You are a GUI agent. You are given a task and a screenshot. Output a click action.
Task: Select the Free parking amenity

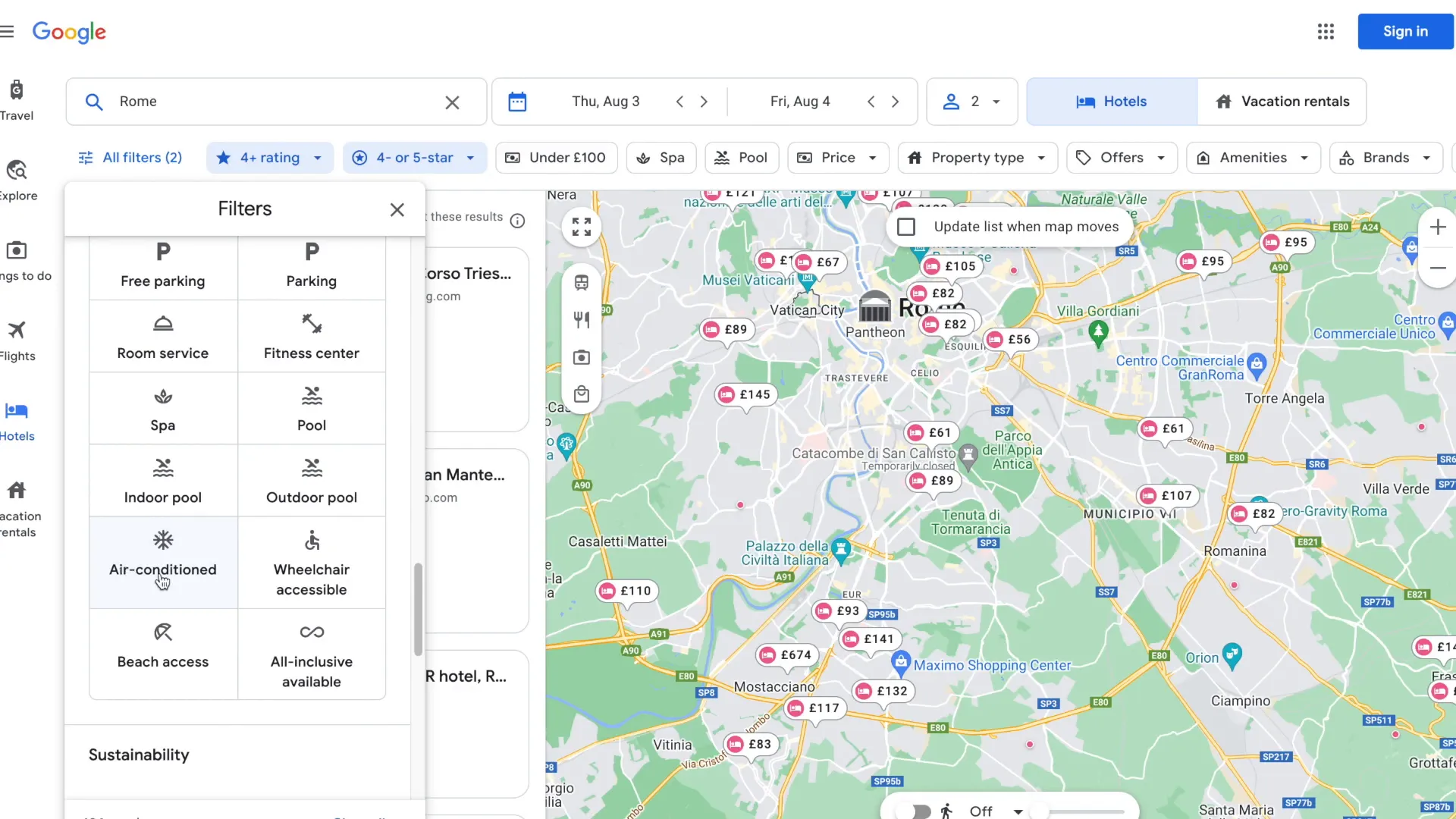(163, 268)
